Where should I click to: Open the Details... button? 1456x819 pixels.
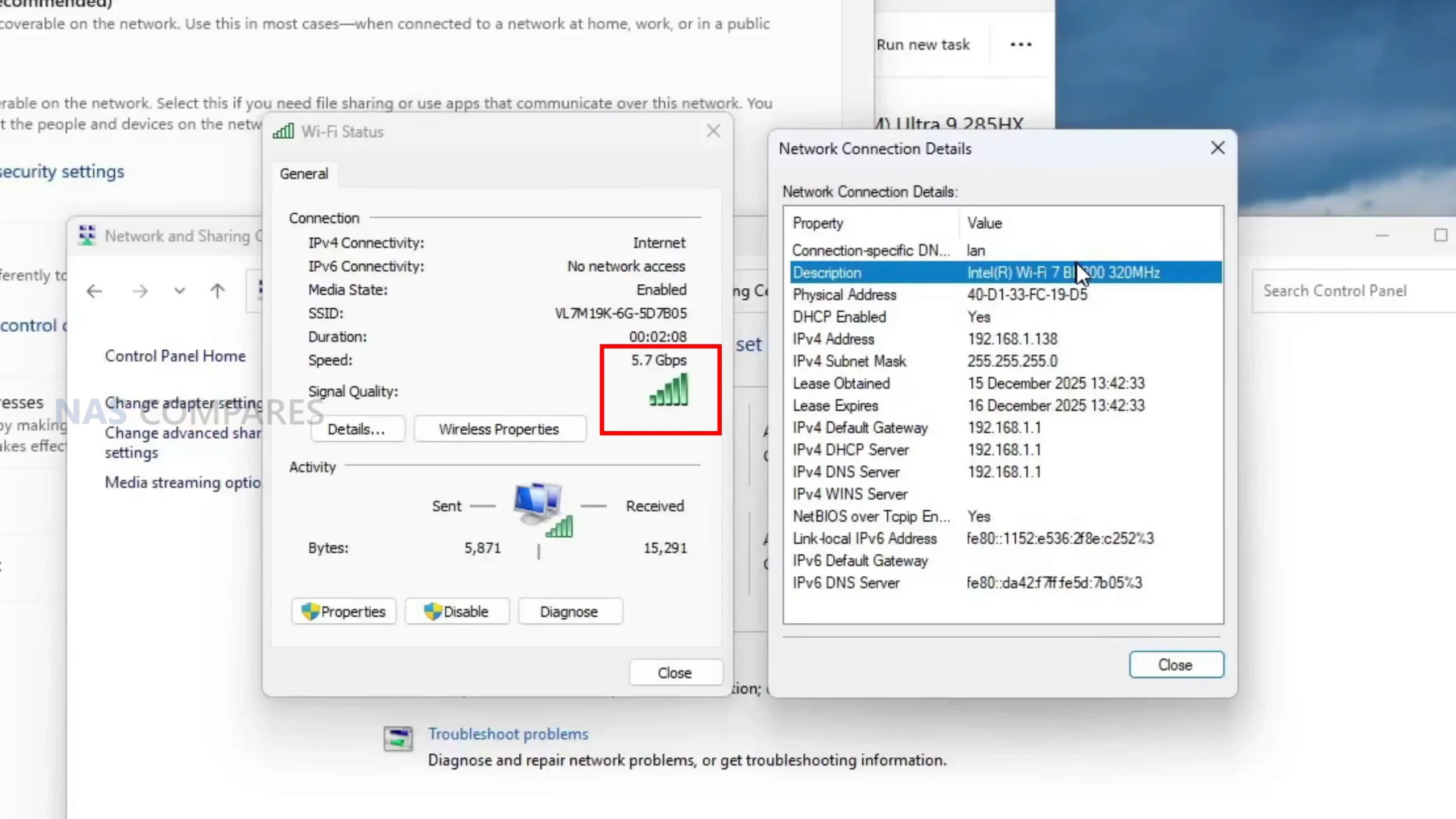[357, 429]
